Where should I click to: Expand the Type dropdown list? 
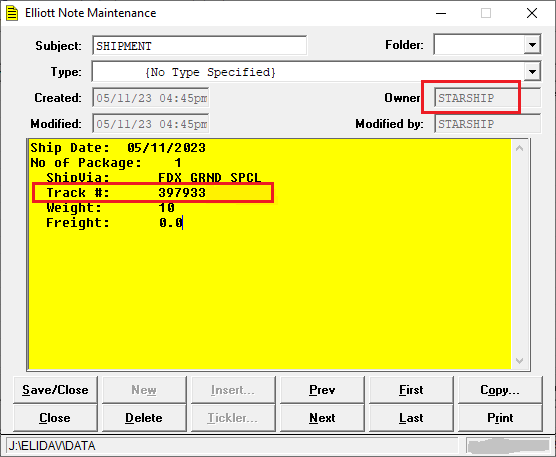point(532,72)
